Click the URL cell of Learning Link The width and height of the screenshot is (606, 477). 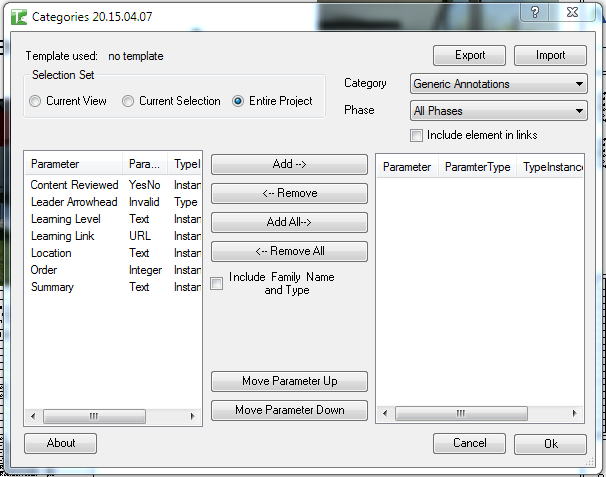[140, 236]
